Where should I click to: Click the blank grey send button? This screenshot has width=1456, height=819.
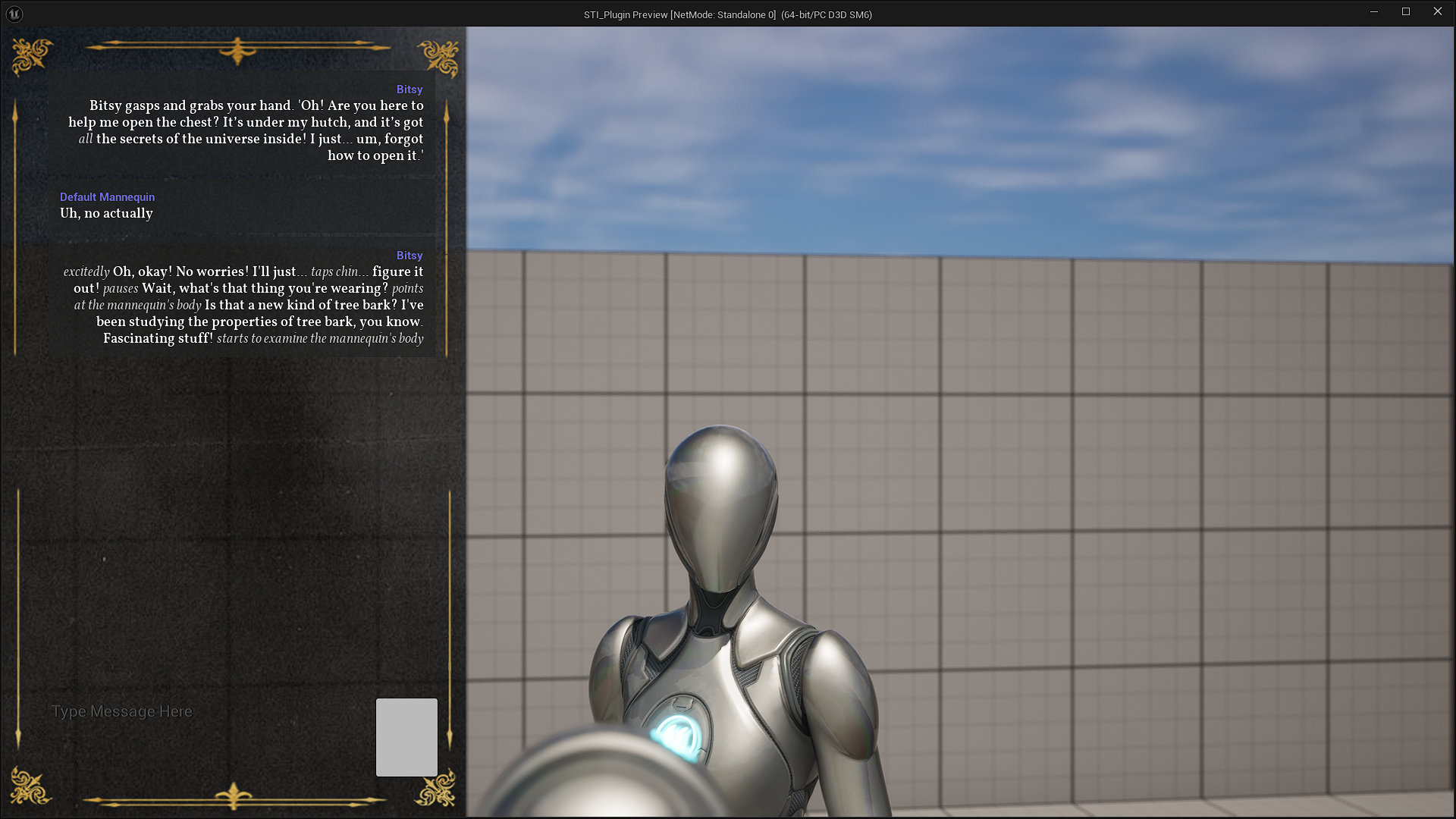point(406,737)
